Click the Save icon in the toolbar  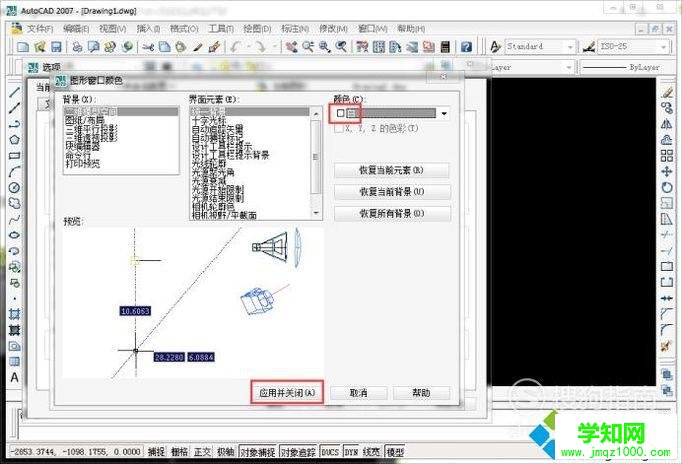click(56, 47)
